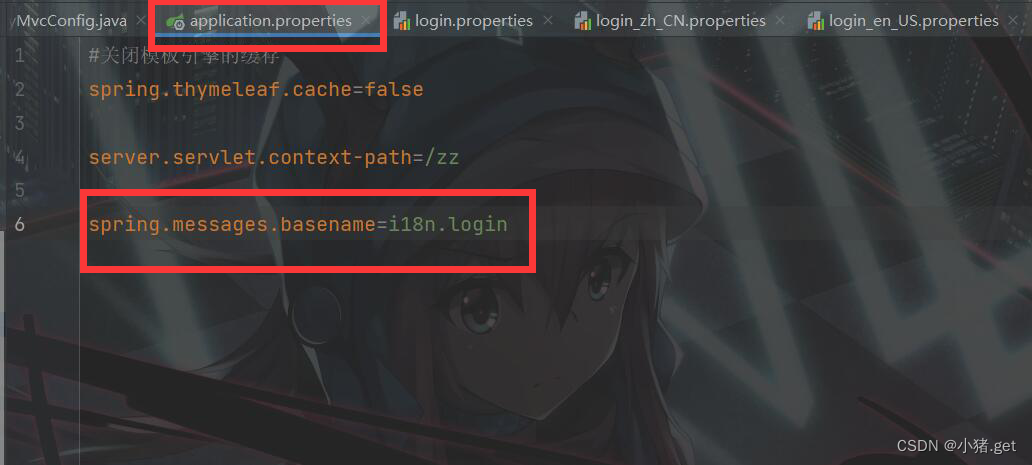Select the login_zh_CN.properties tab

coord(681,21)
